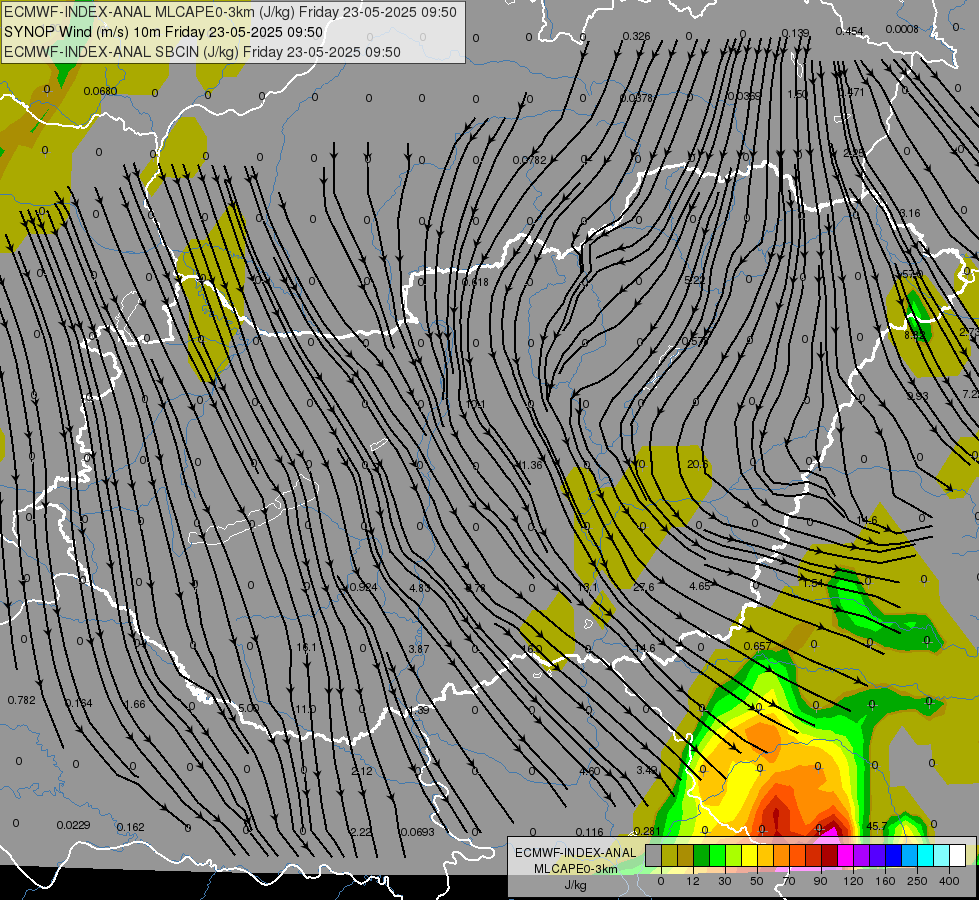Click the map value 0.0782
The height and width of the screenshot is (900, 979).
point(529,160)
